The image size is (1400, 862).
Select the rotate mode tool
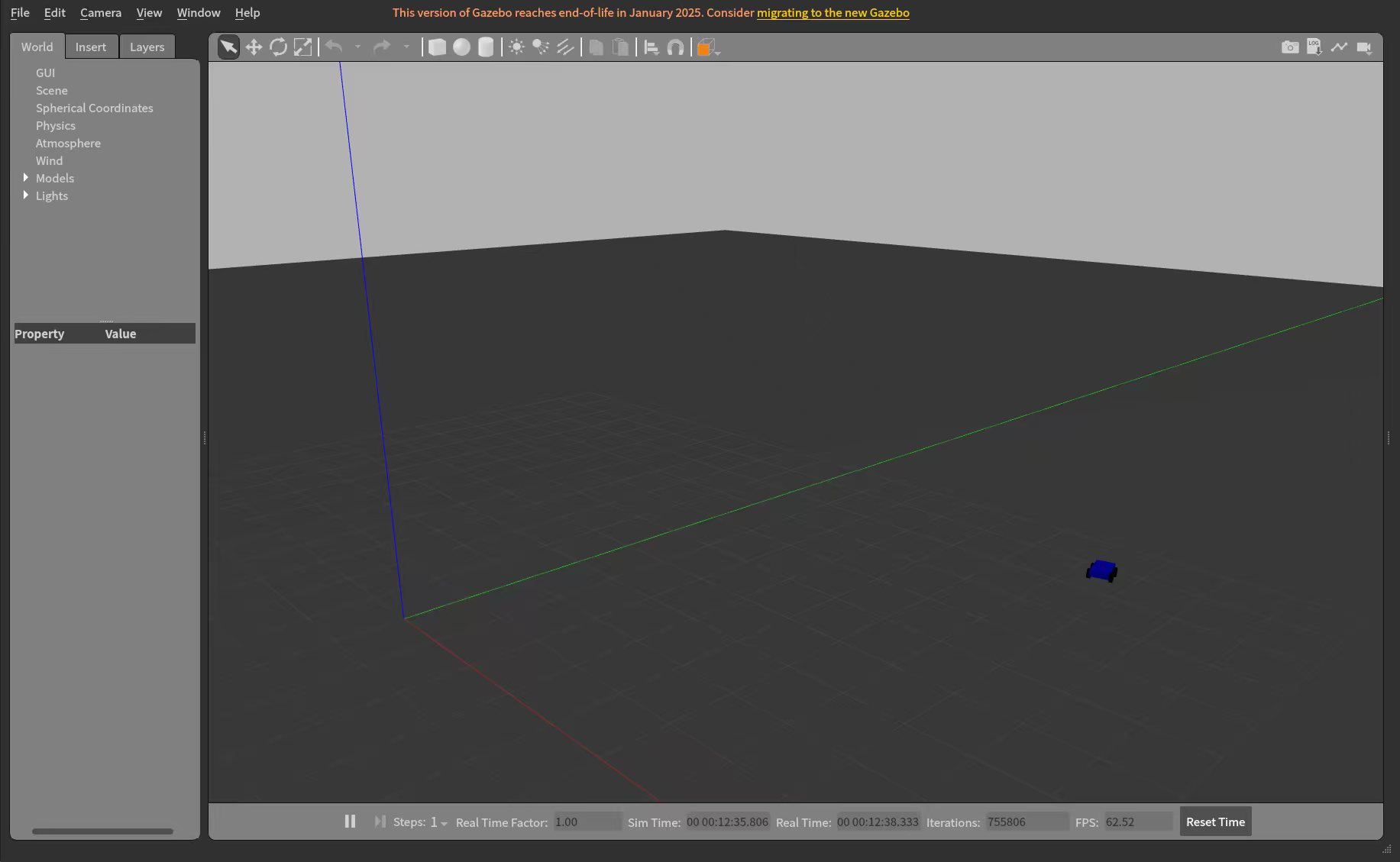[x=278, y=47]
